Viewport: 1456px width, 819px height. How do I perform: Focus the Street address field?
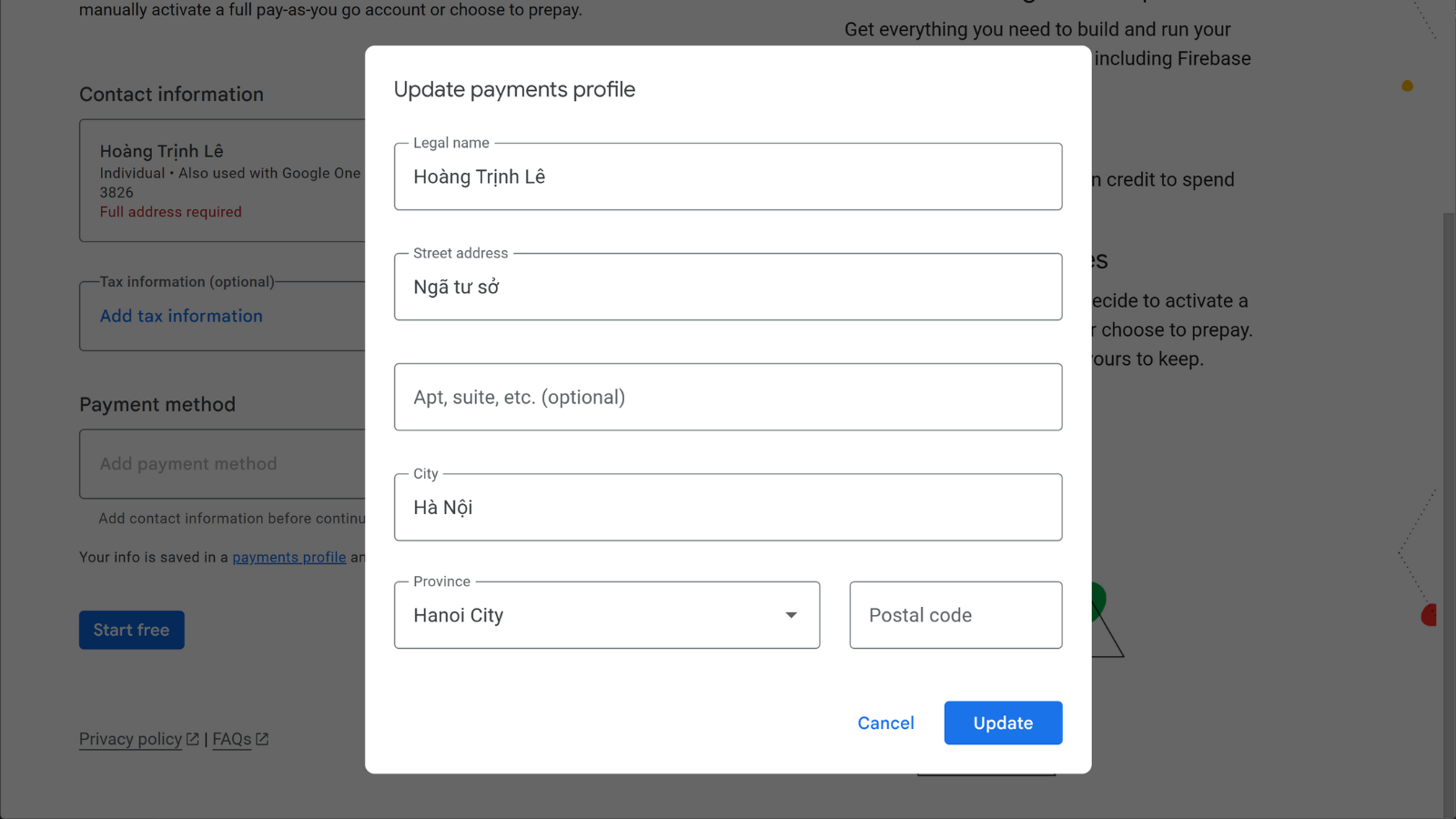click(727, 287)
